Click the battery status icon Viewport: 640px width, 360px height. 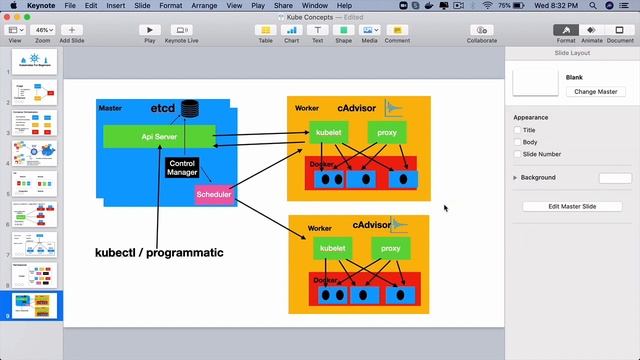(518, 6)
